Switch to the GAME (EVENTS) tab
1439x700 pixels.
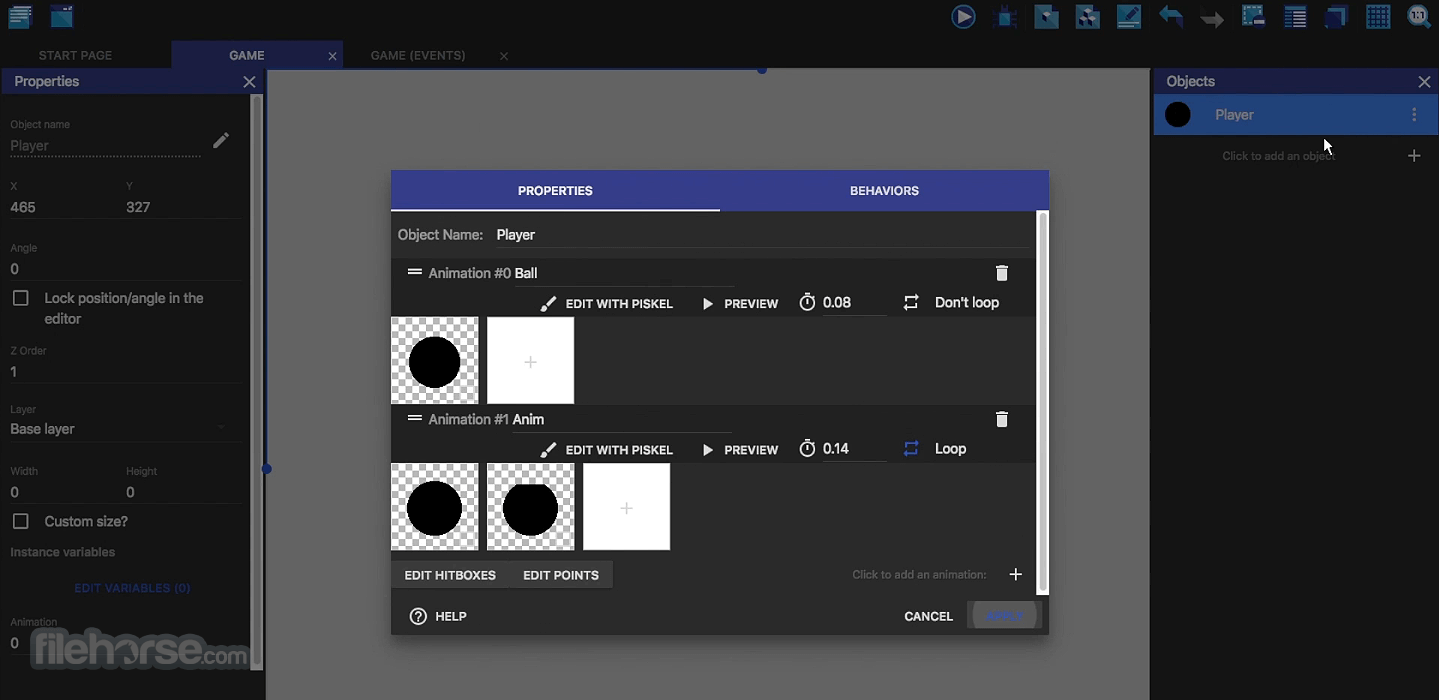click(417, 55)
